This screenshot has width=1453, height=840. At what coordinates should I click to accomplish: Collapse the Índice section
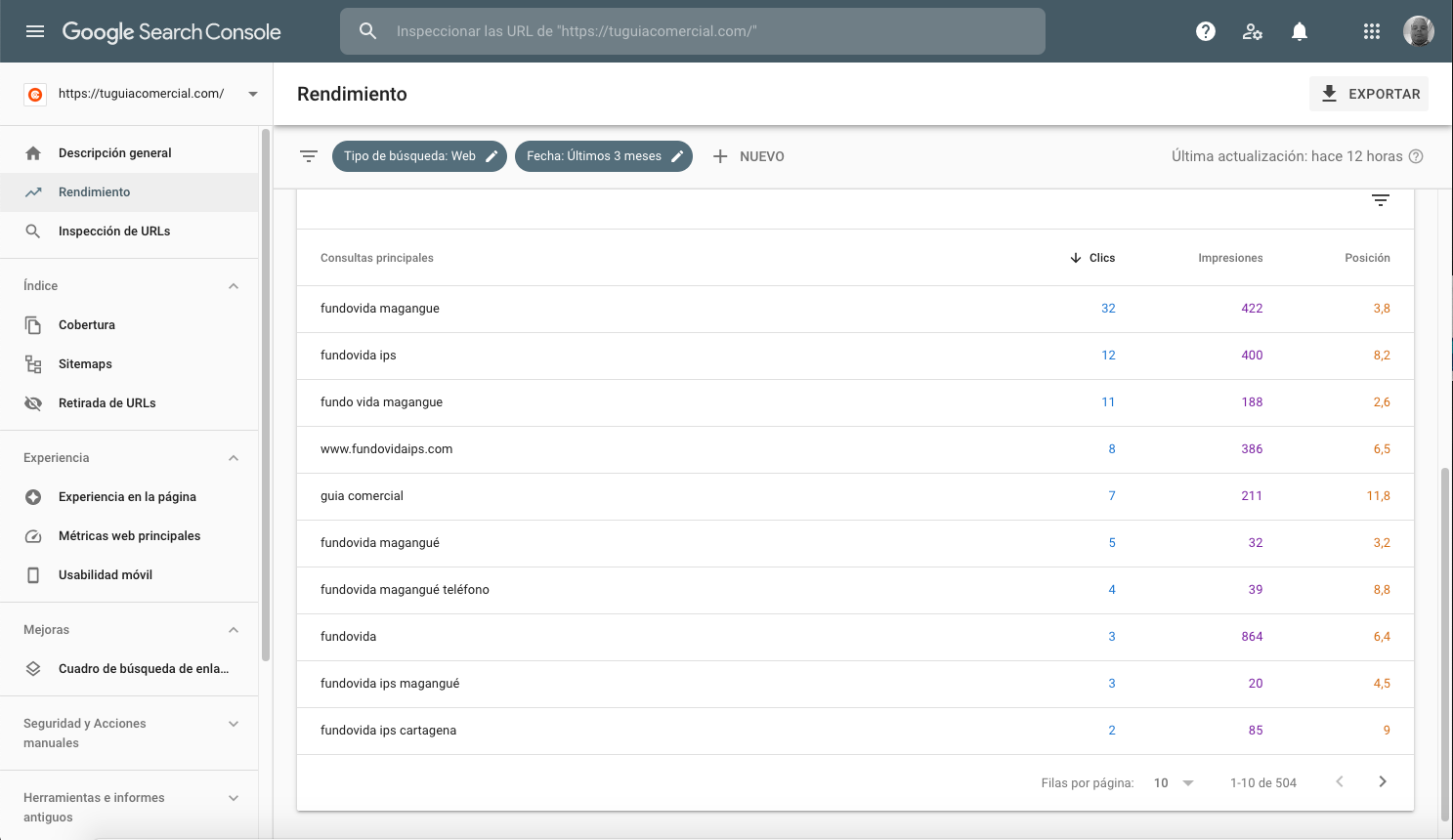234,286
